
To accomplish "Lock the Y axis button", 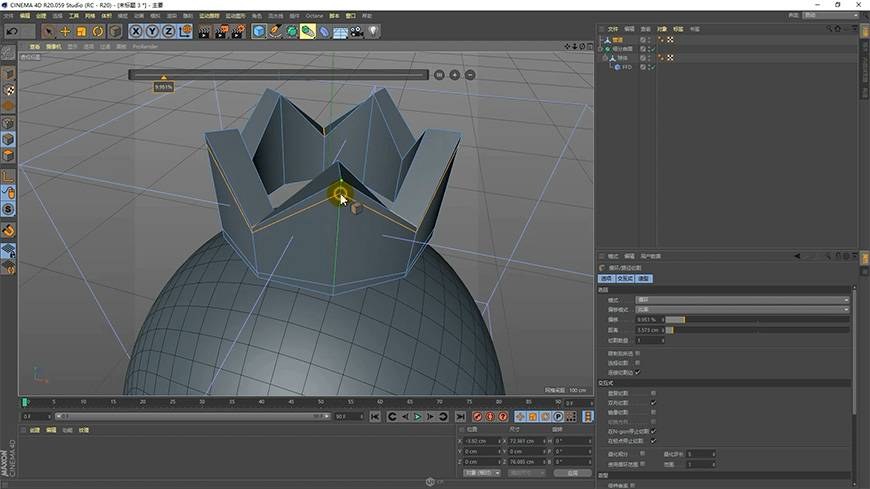I will pos(152,31).
